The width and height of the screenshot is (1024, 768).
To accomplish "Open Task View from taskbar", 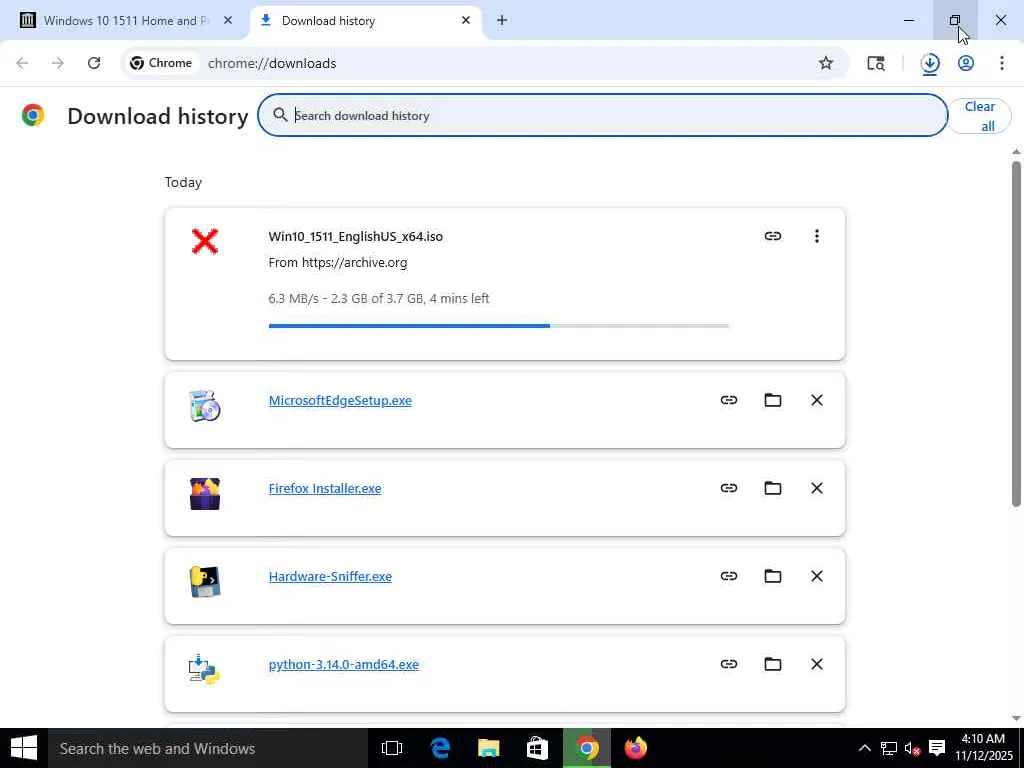I will tap(392, 748).
